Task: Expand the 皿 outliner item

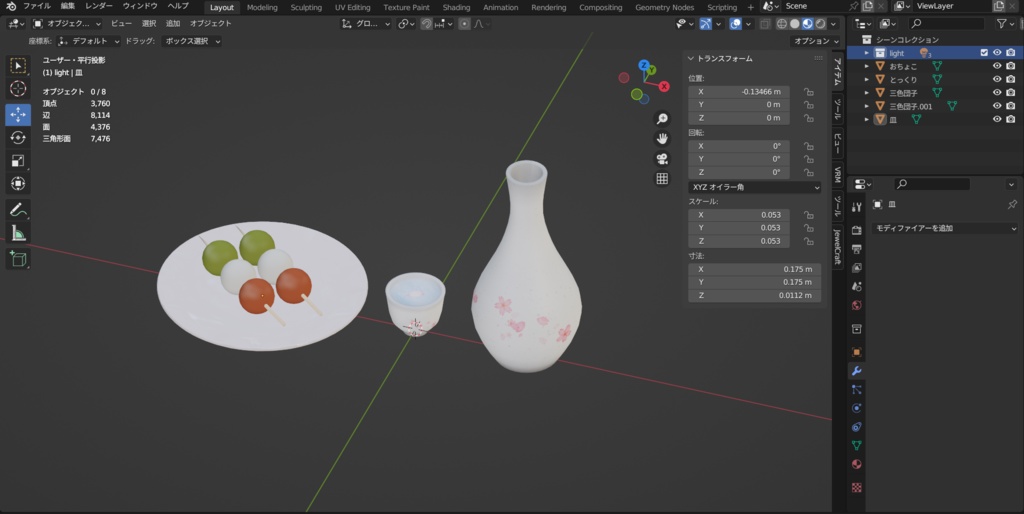Action: point(867,120)
